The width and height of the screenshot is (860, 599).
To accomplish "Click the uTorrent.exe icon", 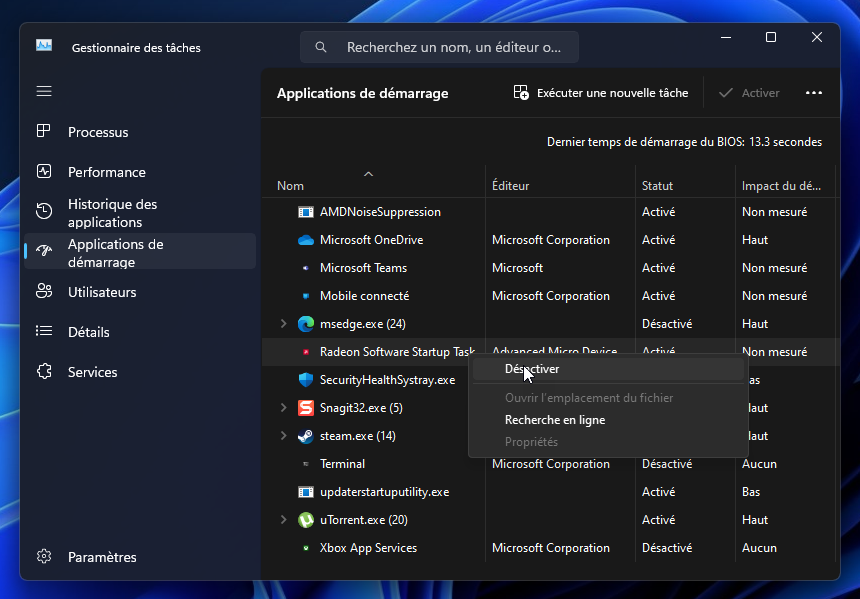I will click(x=305, y=519).
